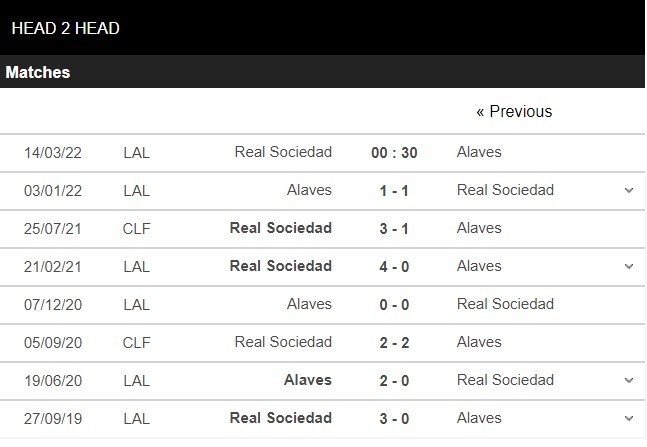Select the CLF label on 25/07/21
The height and width of the screenshot is (447, 647).
point(137,229)
